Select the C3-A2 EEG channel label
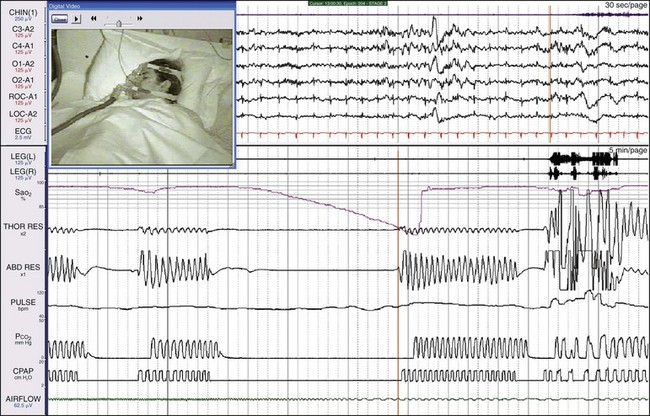This screenshot has width=650, height=416. 22,31
